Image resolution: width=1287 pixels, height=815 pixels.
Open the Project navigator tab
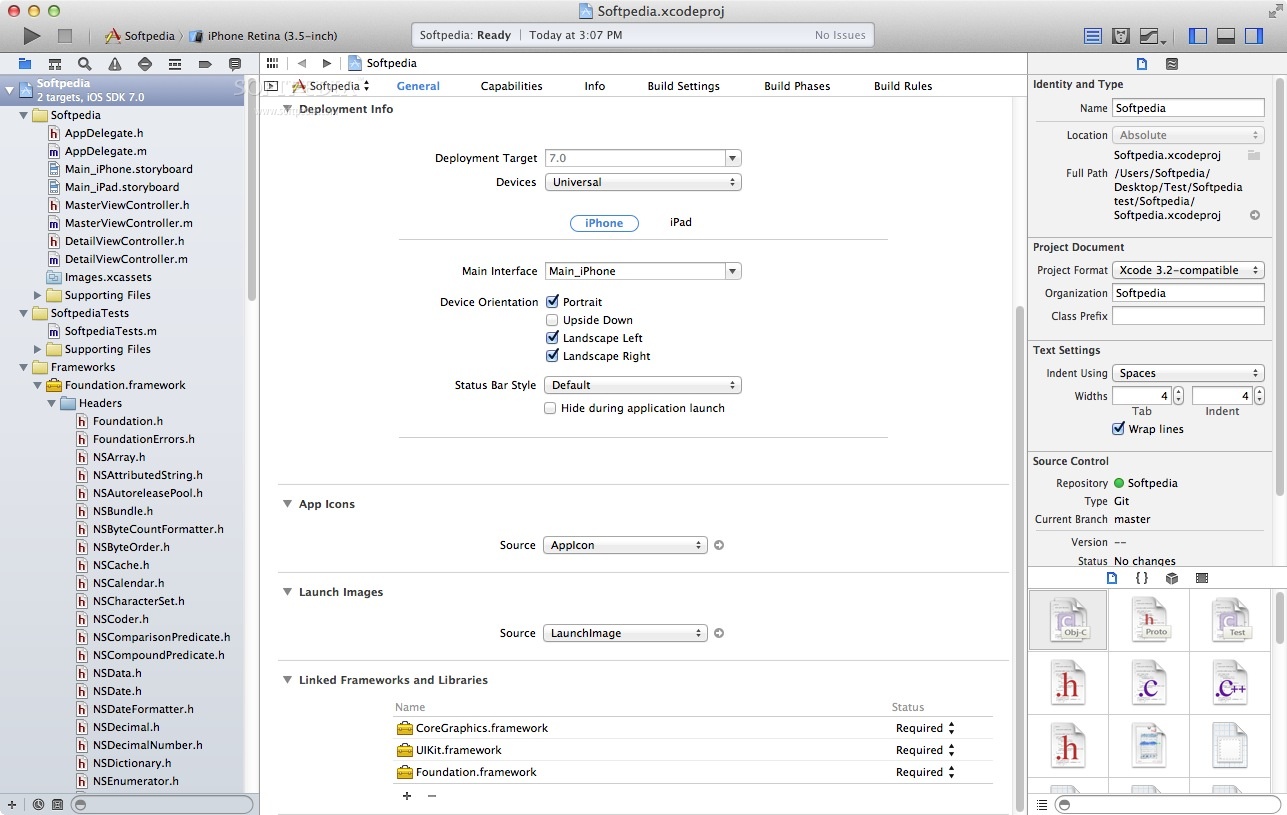coord(25,63)
